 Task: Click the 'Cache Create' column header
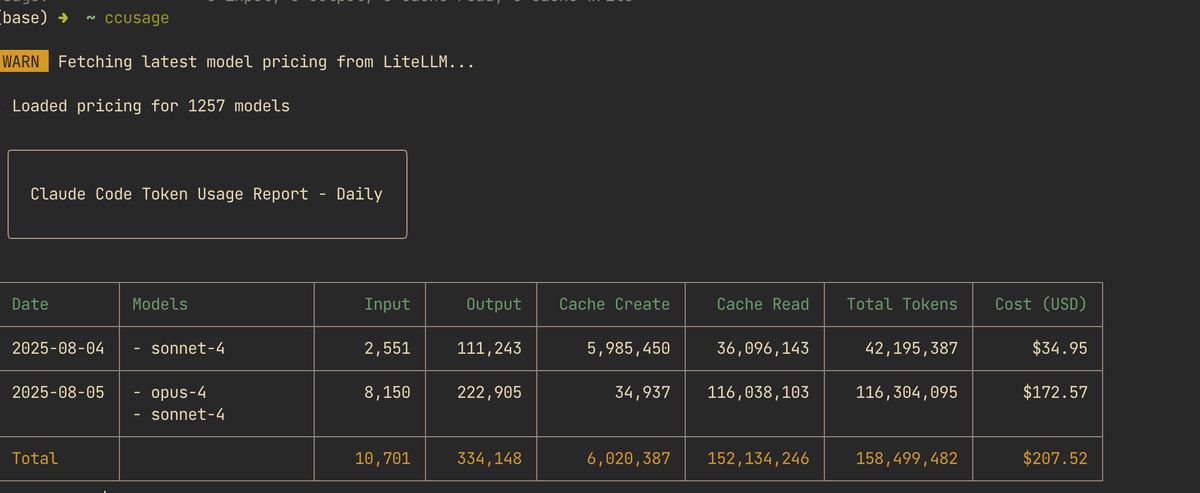[x=614, y=304]
